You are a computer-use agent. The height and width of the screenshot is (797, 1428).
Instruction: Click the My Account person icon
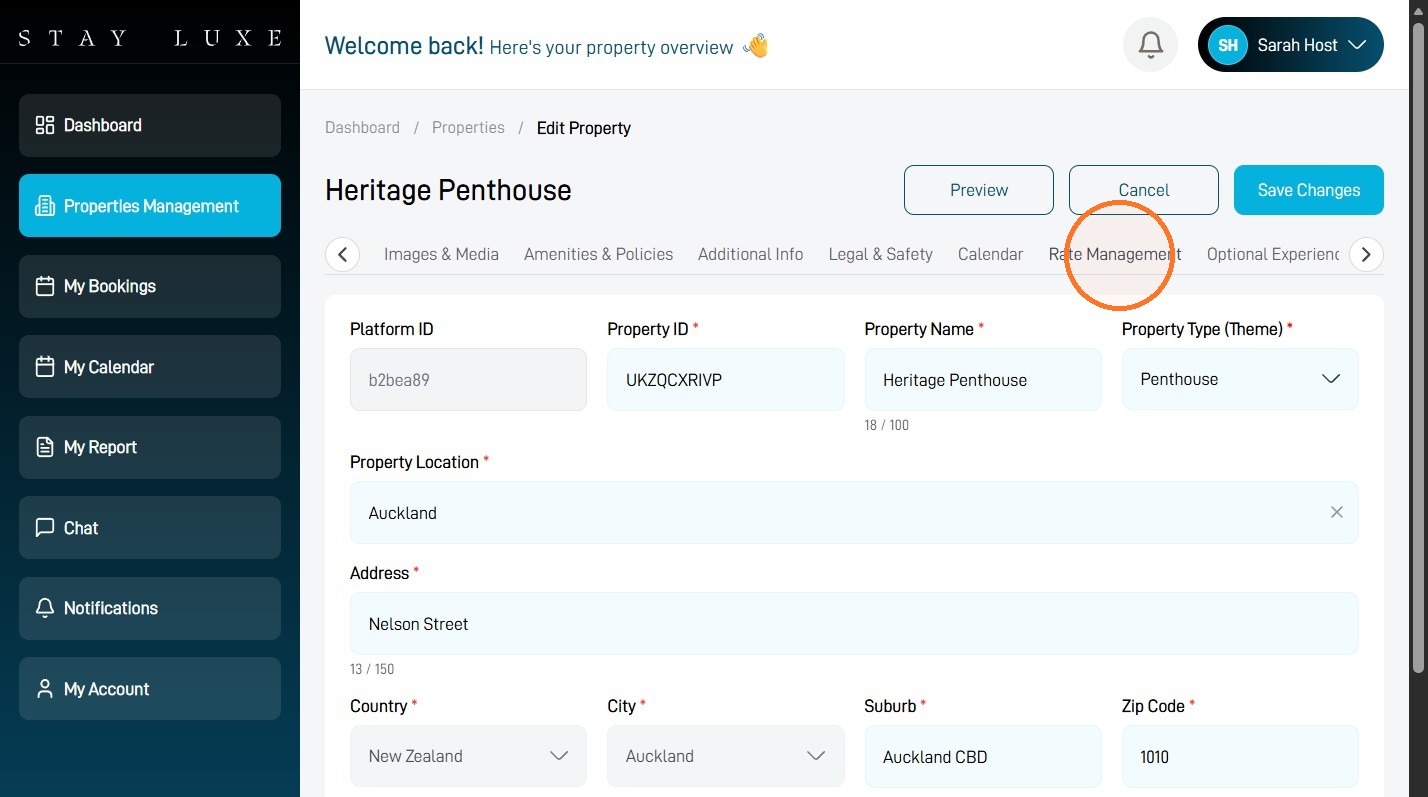45,689
